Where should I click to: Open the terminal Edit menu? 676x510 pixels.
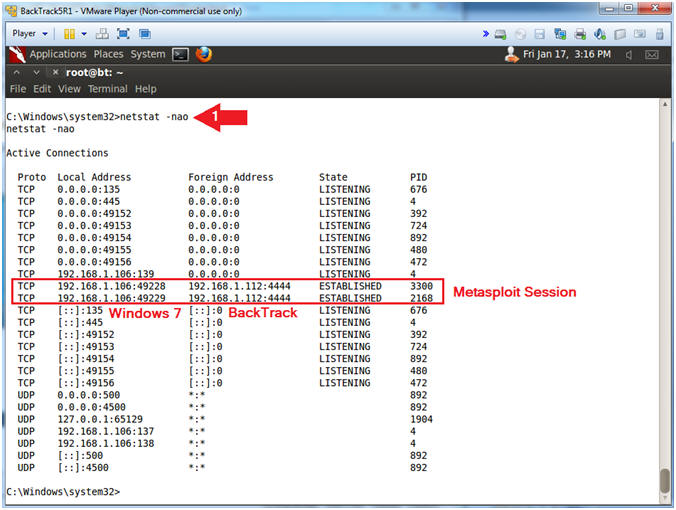(x=42, y=89)
